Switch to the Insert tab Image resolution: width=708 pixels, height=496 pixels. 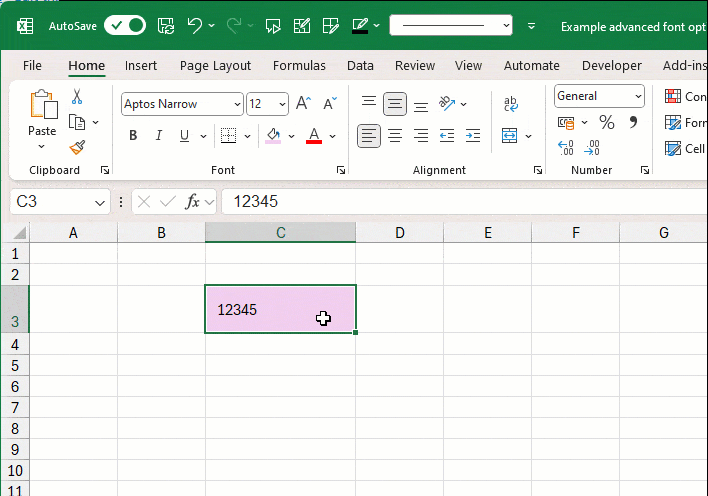pyautogui.click(x=141, y=66)
